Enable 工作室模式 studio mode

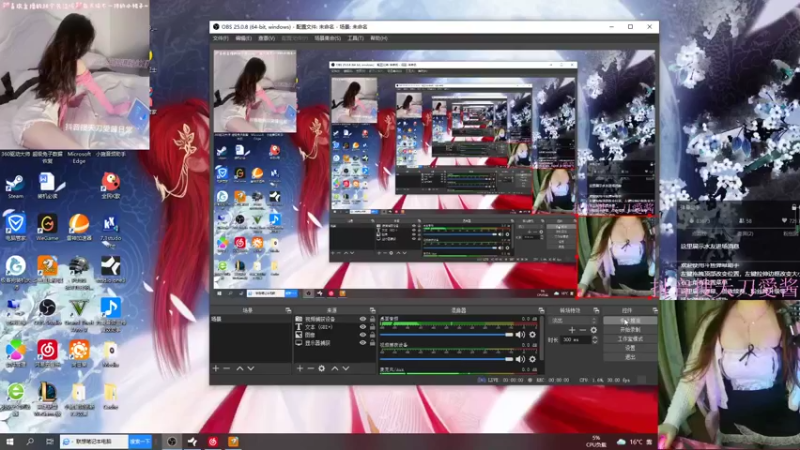630,339
